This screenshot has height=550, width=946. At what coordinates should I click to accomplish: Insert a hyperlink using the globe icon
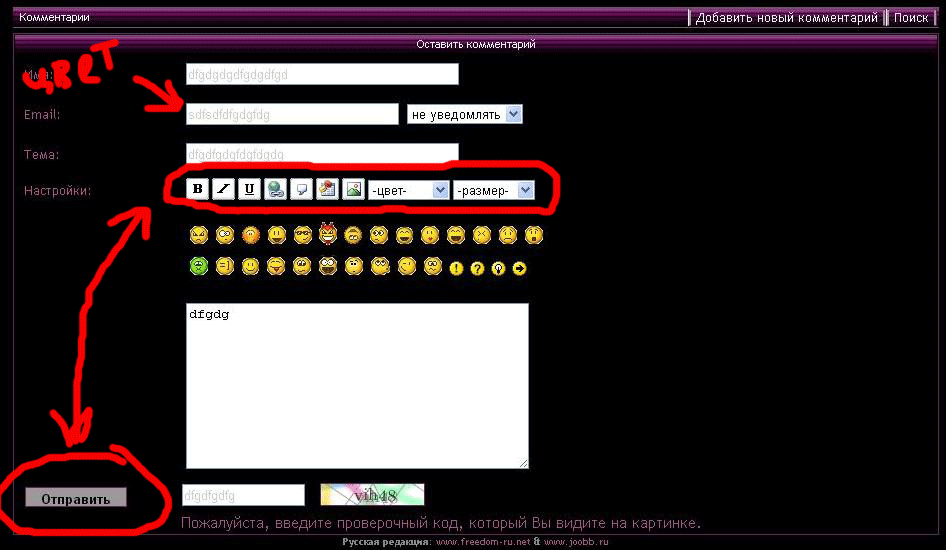click(275, 189)
